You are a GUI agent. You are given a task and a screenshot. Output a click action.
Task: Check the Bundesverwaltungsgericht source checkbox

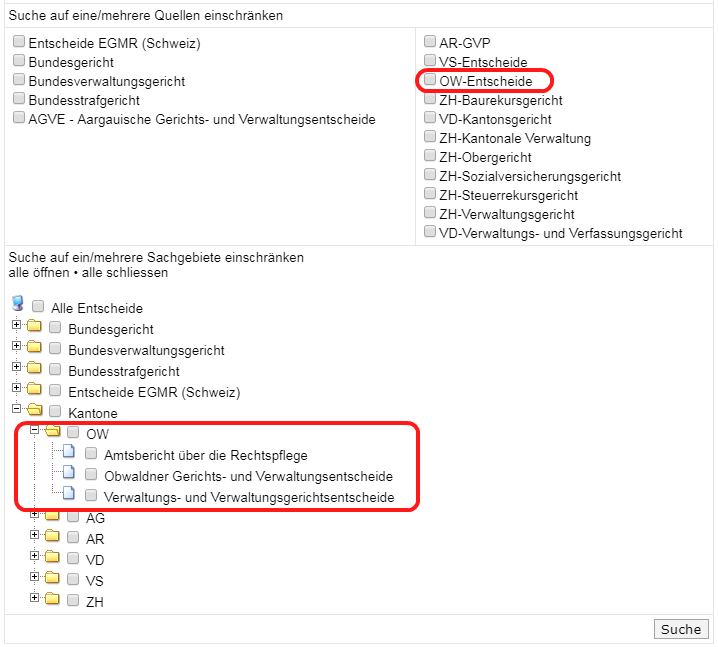[x=19, y=79]
